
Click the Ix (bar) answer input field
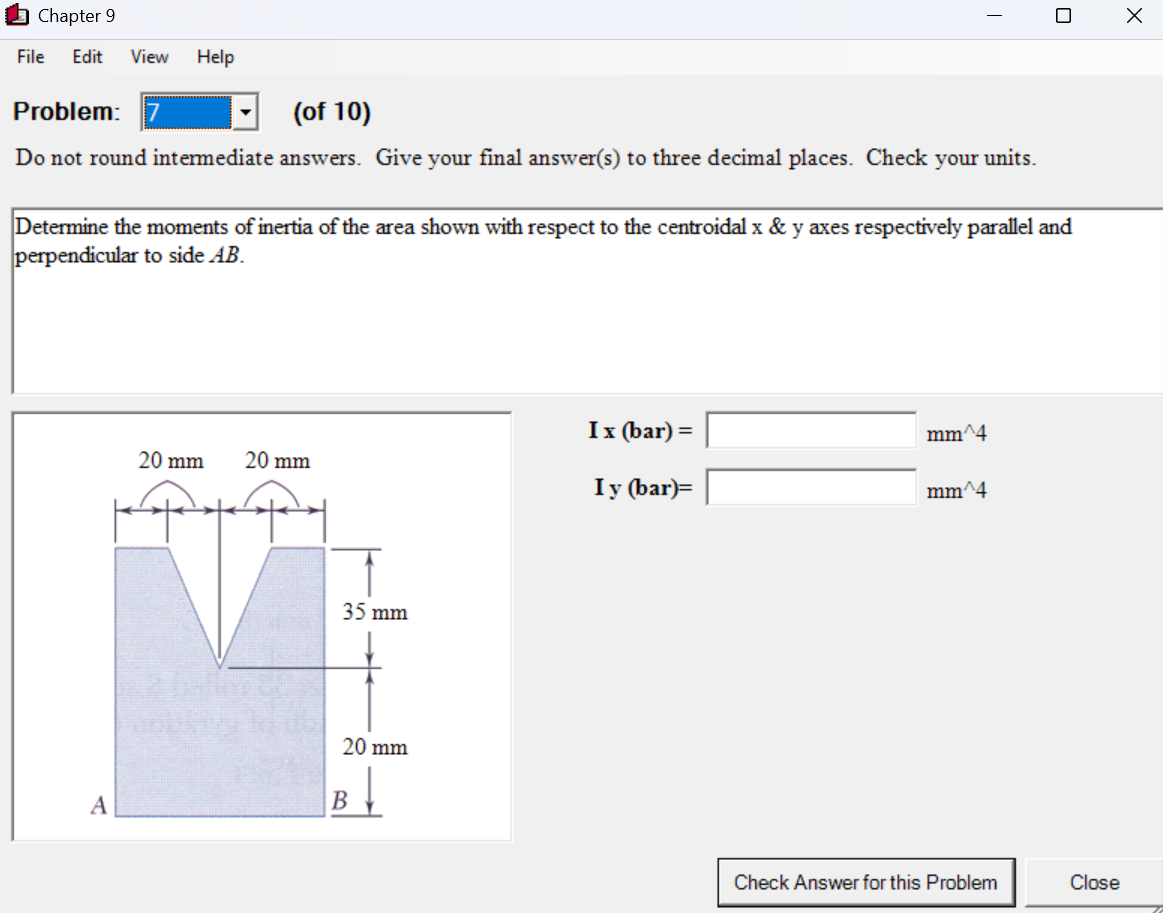click(x=810, y=429)
